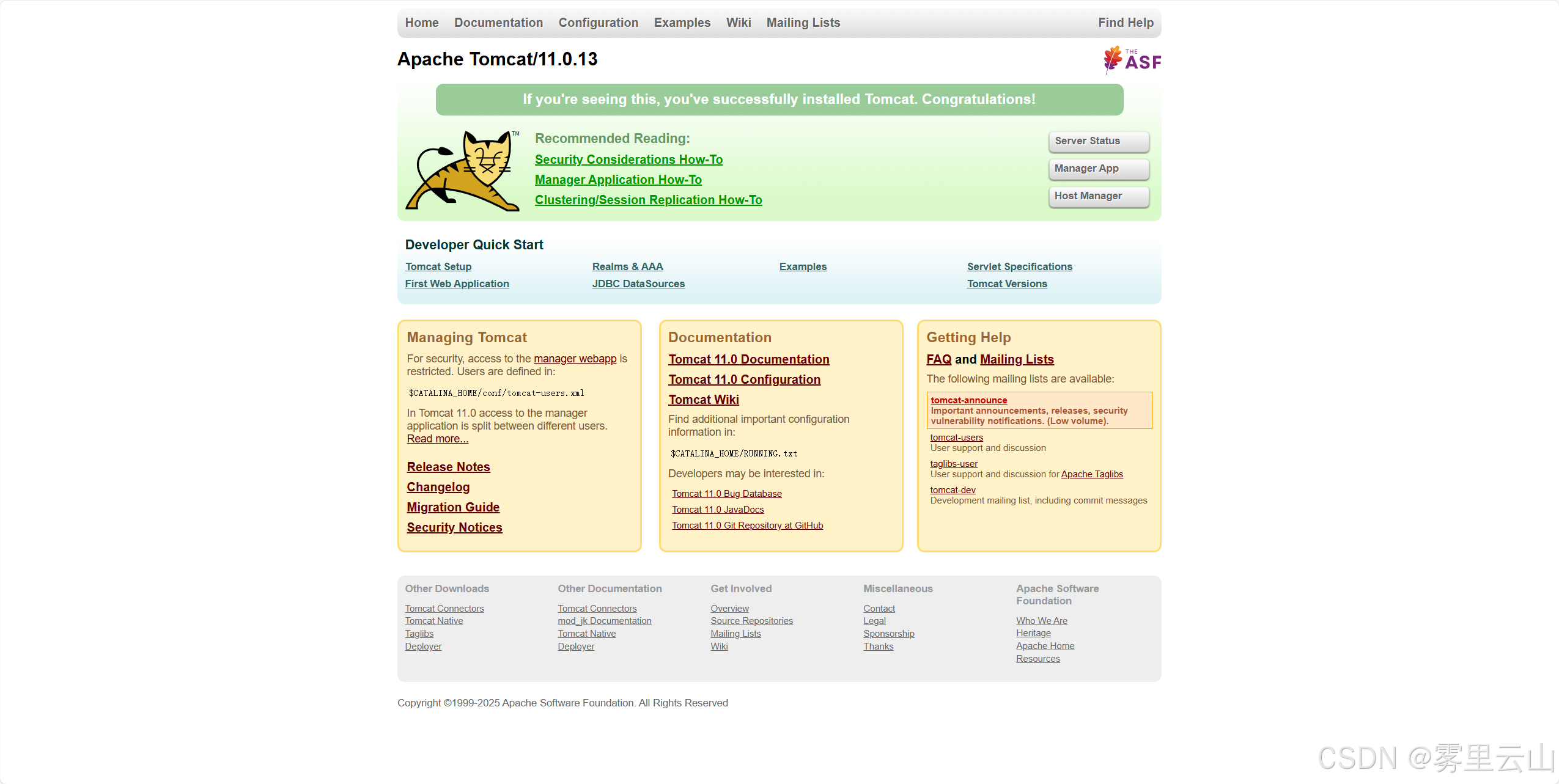Open Tomcat 11.0 Git Repository at GitHub

pyautogui.click(x=747, y=526)
